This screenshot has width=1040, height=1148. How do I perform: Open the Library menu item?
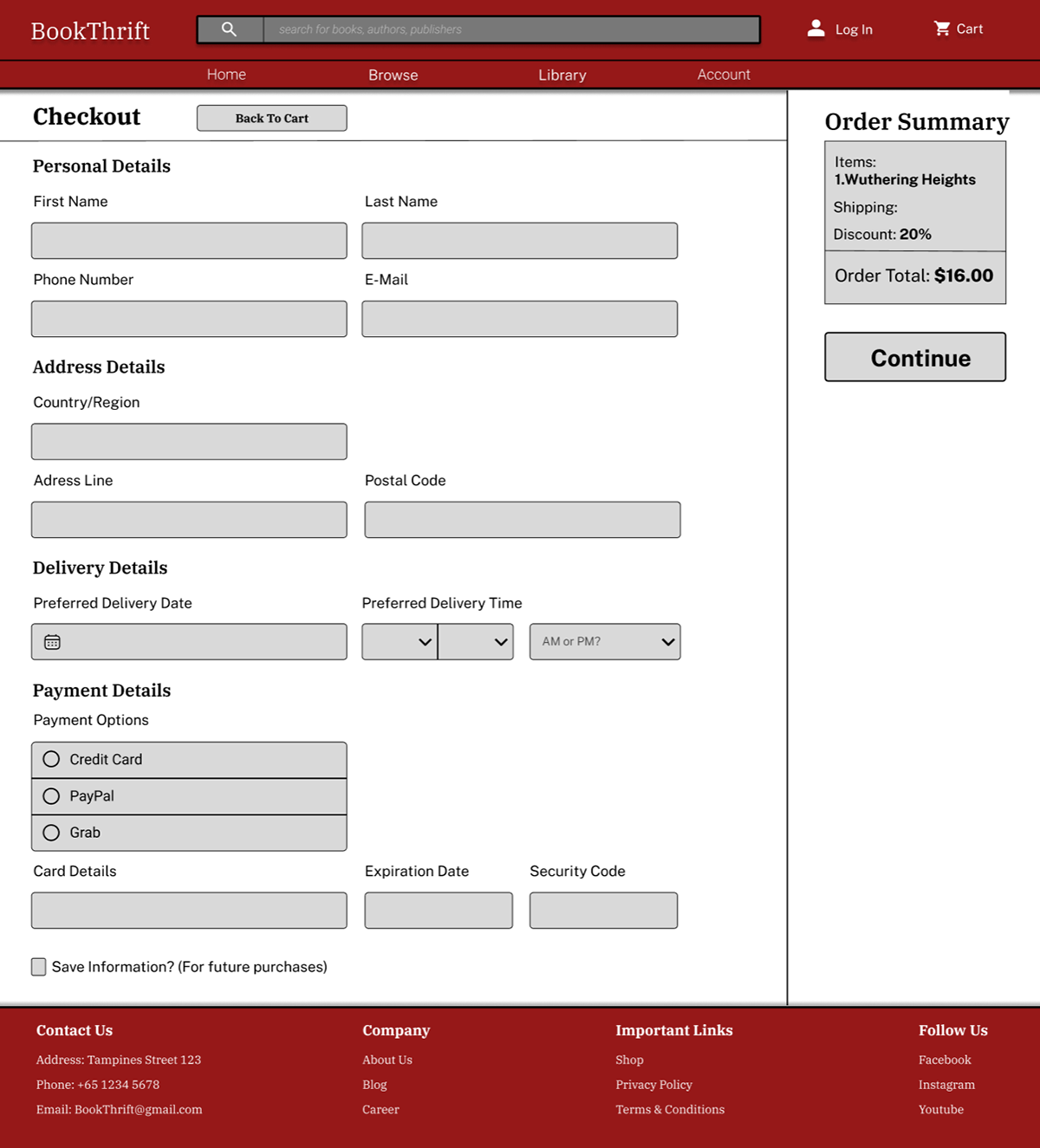coord(562,75)
